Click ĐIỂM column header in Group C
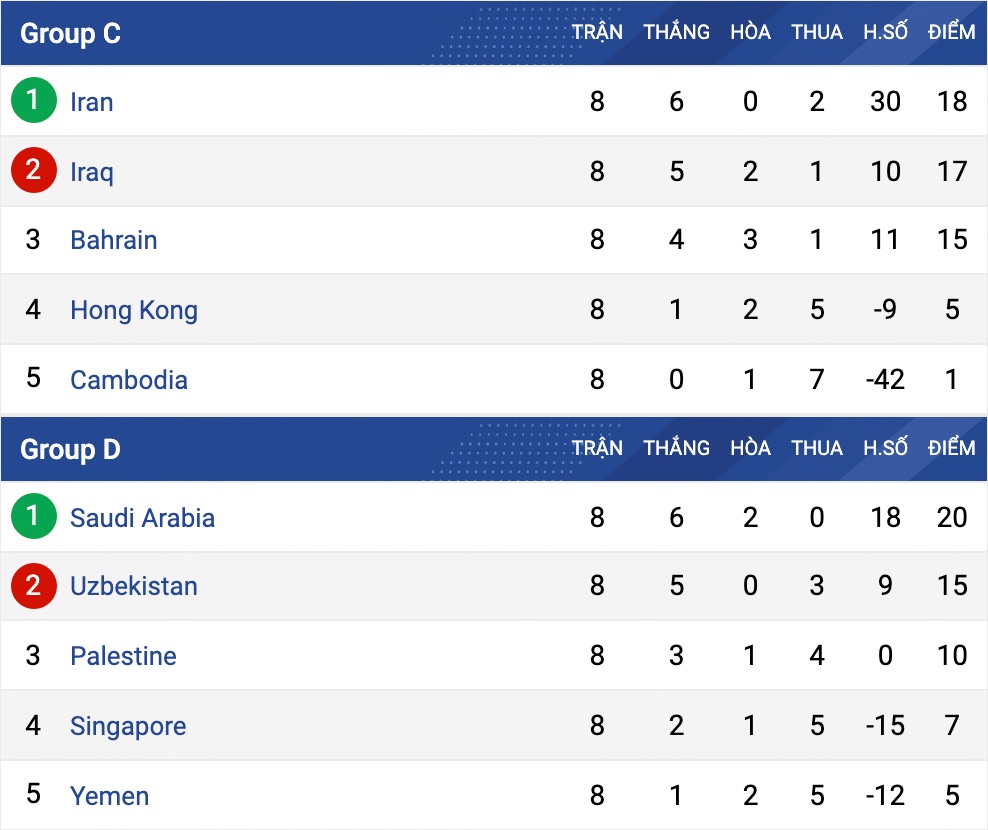The width and height of the screenshot is (988, 830). coord(951,32)
